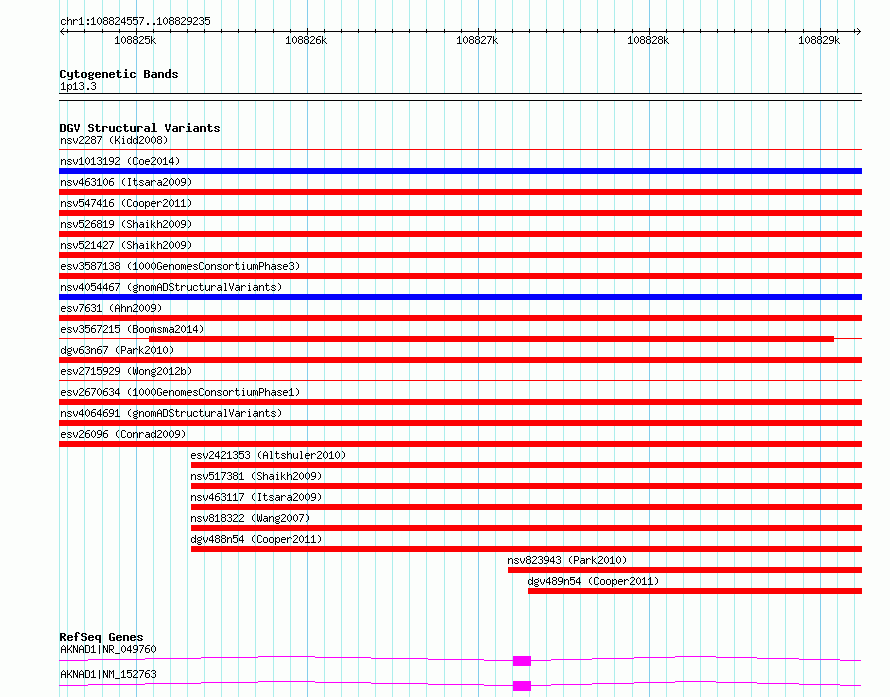Click the nsv4054467 gnomAD blue variant bar
Image resolution: width=890 pixels, height=697 pixels.
[460, 297]
